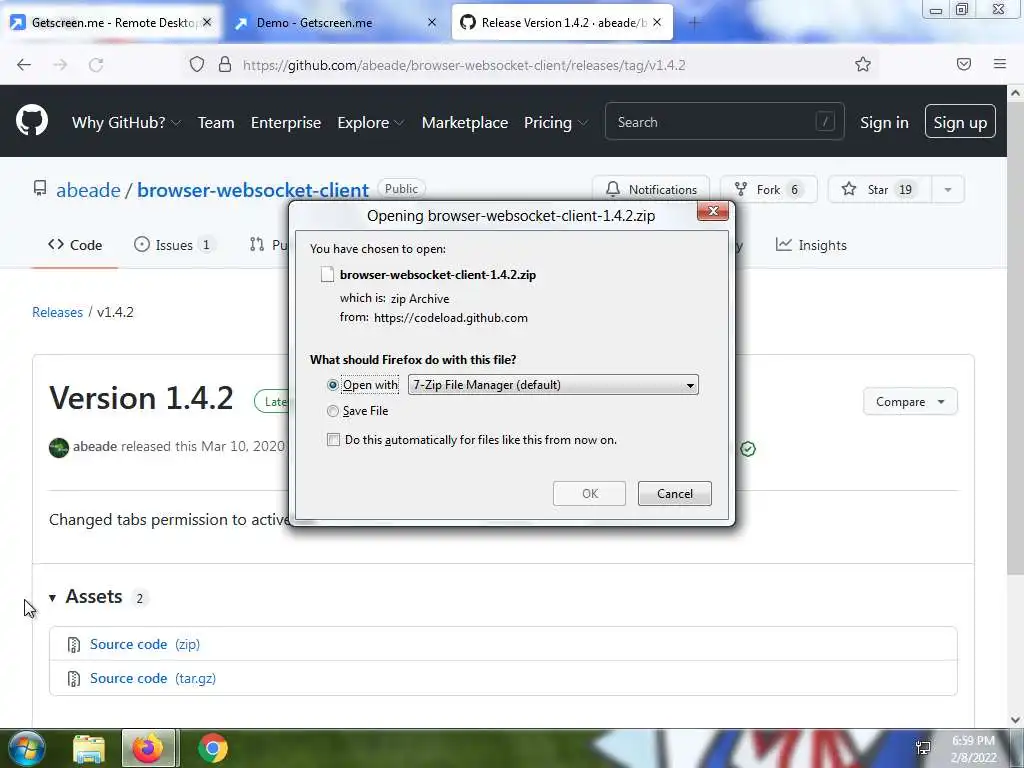The width and height of the screenshot is (1024, 768).
Task: Open the Releases breadcrumb link
Action: pos(57,312)
